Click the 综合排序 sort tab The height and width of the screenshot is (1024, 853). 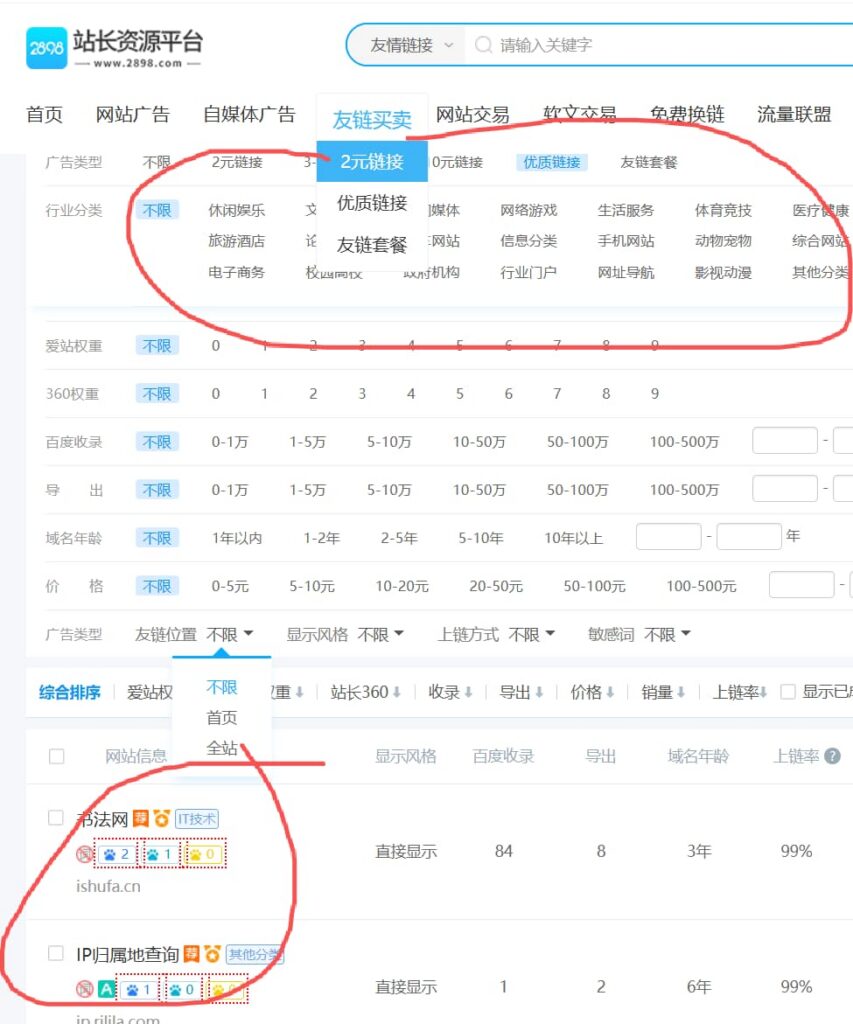[69, 692]
